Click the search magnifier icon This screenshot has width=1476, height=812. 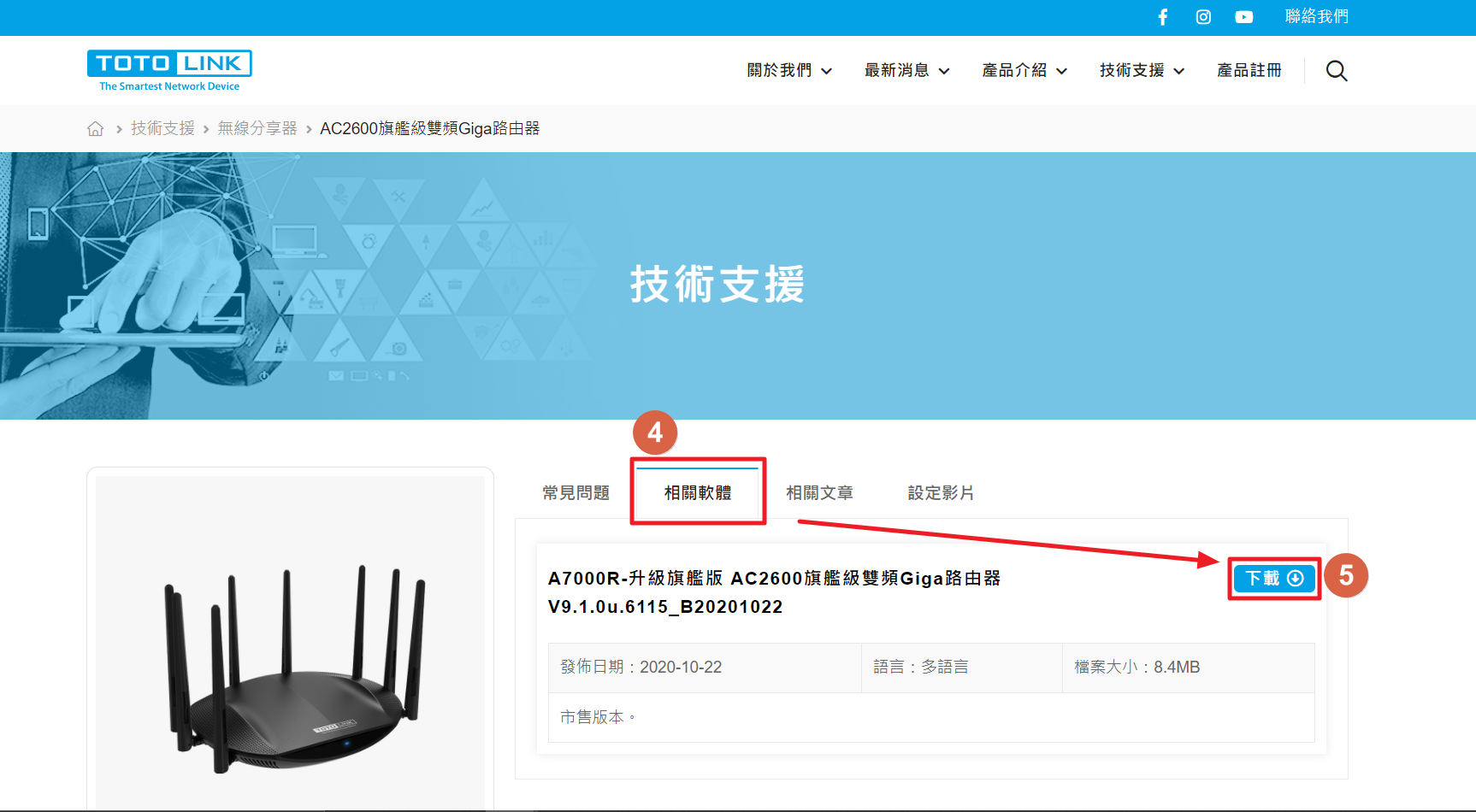tap(1337, 71)
